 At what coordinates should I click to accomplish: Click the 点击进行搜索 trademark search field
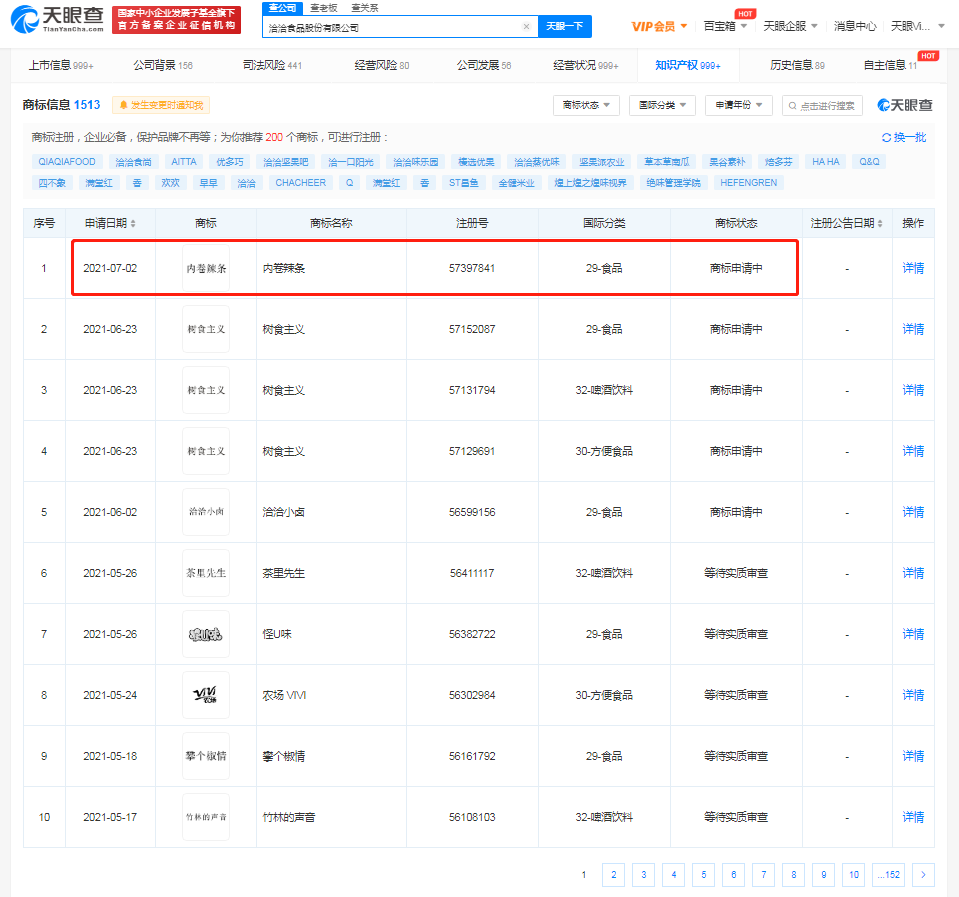pyautogui.click(x=822, y=105)
